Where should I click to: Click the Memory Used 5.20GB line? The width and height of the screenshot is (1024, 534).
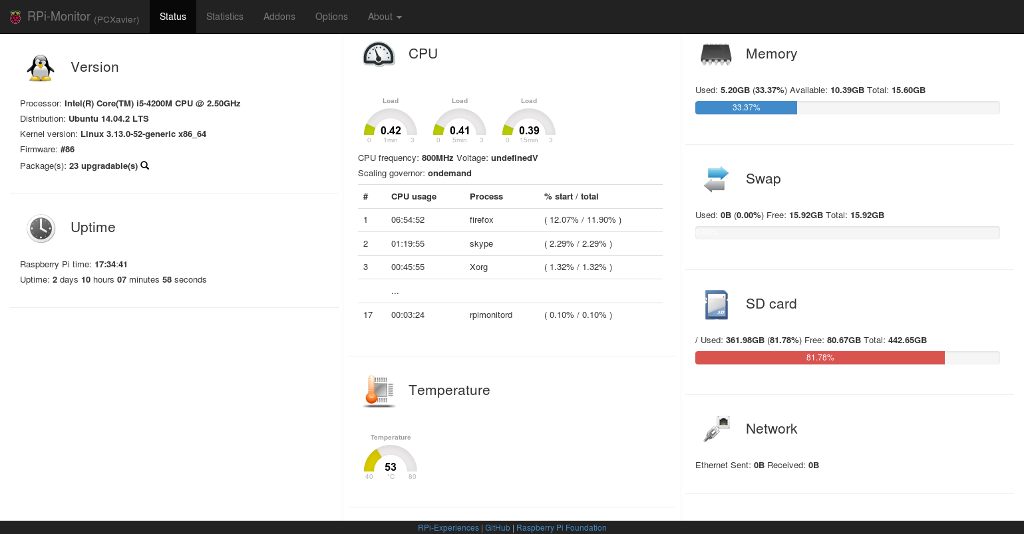pyautogui.click(x=810, y=90)
